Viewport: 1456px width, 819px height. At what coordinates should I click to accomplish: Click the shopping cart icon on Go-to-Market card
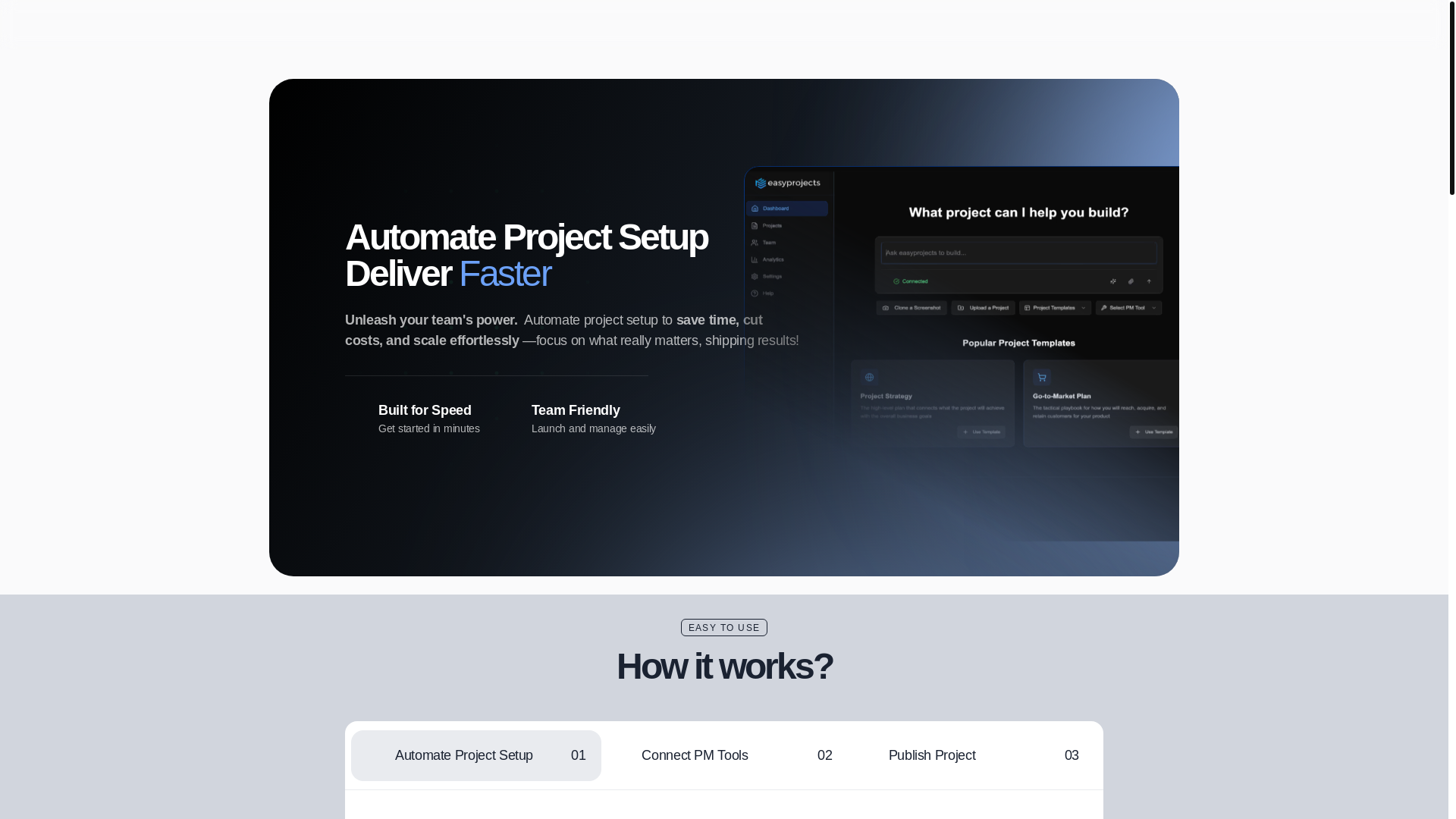click(1042, 377)
